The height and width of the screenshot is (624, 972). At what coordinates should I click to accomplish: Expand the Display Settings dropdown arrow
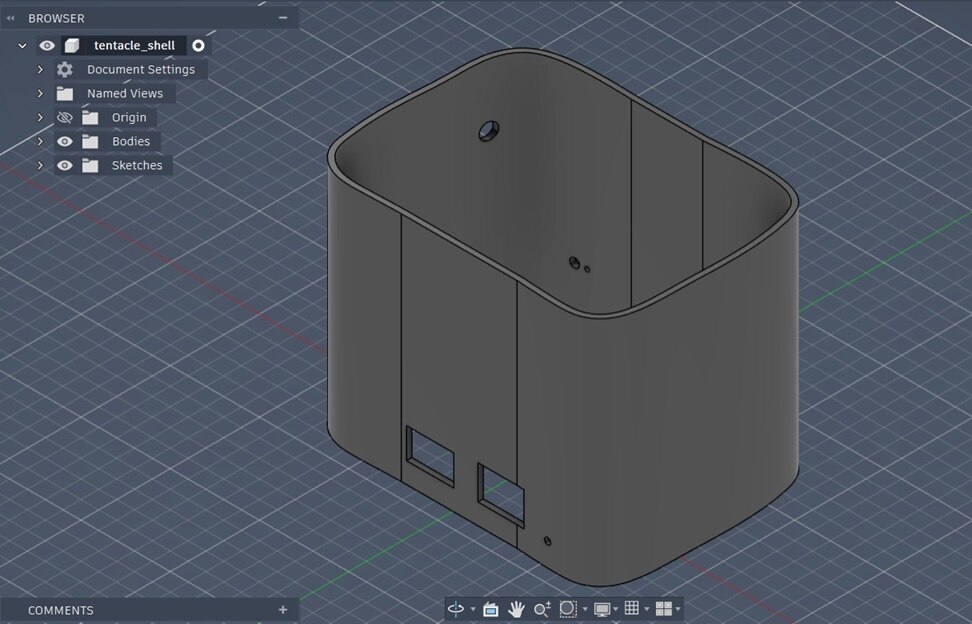pos(616,610)
